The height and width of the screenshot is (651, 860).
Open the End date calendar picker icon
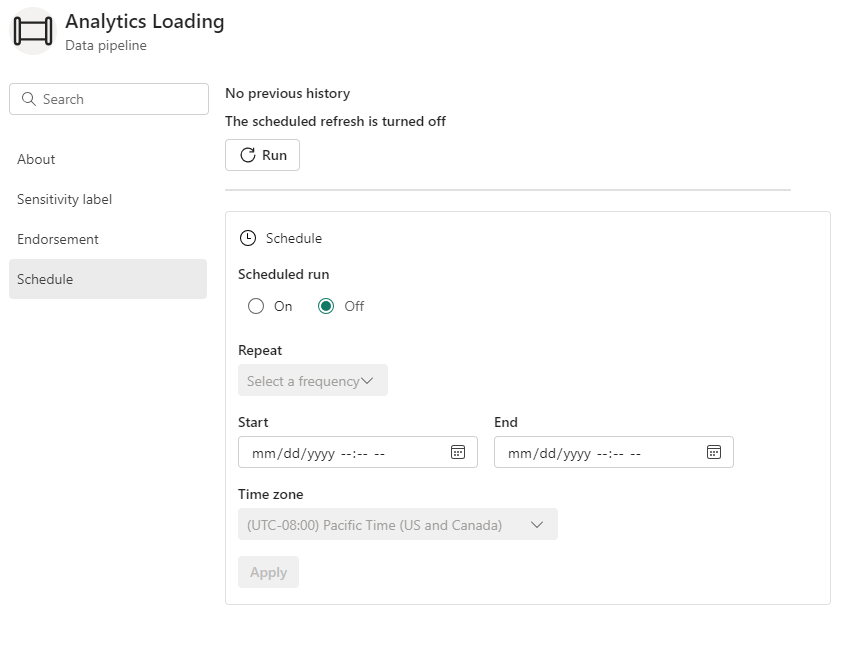[714, 452]
